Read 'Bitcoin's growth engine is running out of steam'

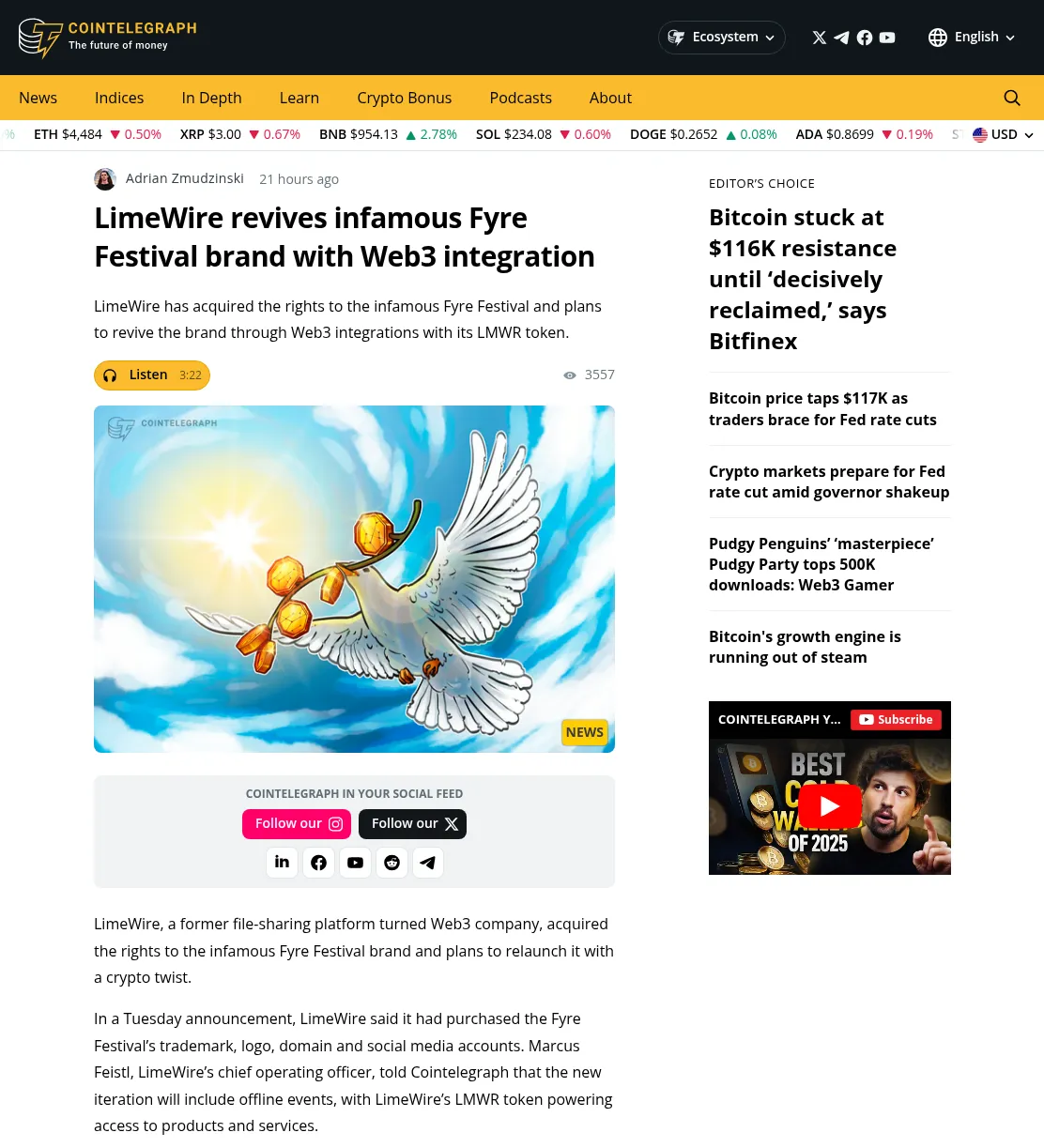[x=805, y=647]
